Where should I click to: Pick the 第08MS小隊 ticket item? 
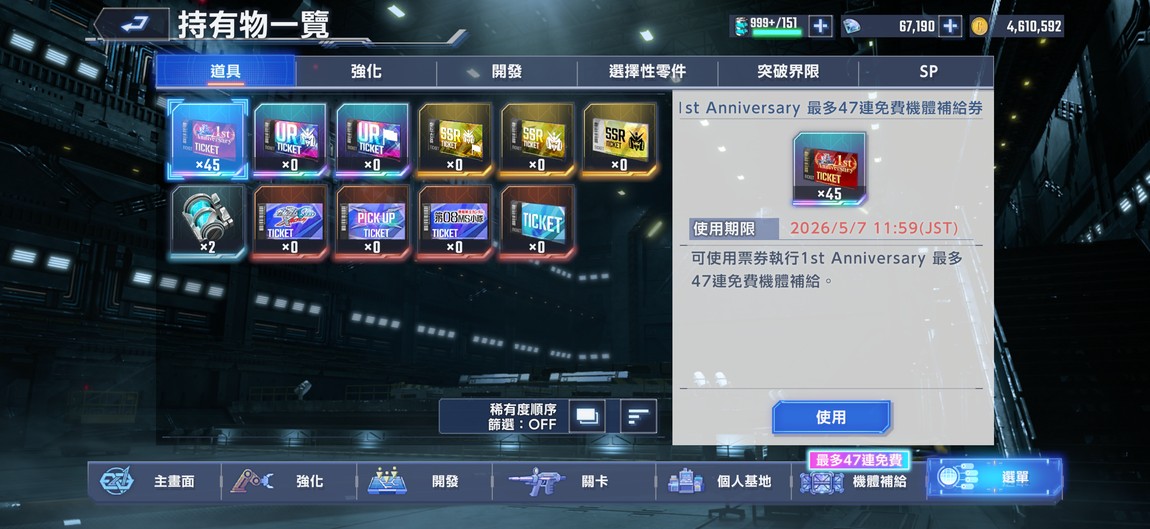point(455,222)
